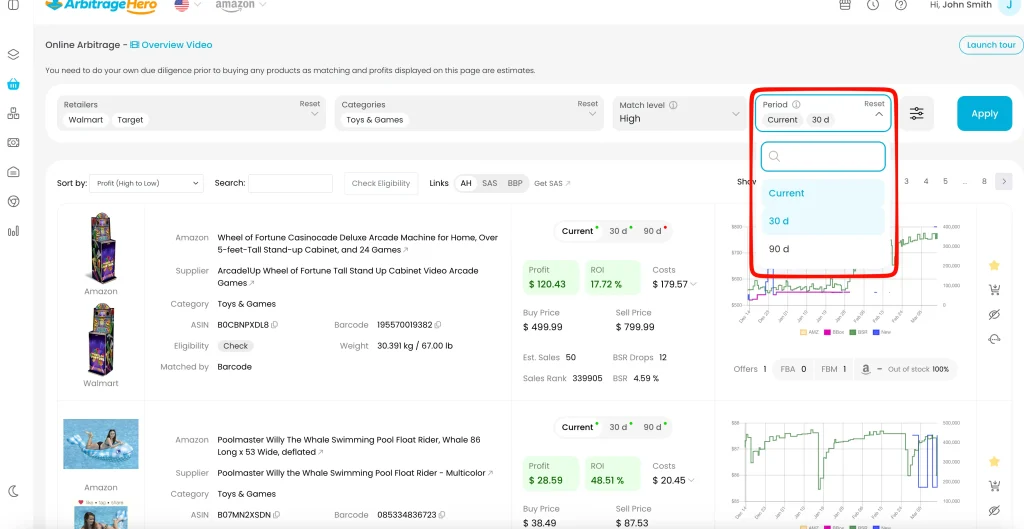
Task: Toggle BSR legend swatch on first chart
Action: (x=855, y=332)
